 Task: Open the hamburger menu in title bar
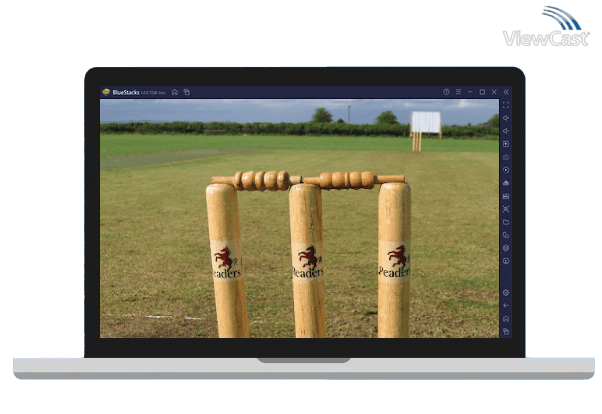pos(458,92)
